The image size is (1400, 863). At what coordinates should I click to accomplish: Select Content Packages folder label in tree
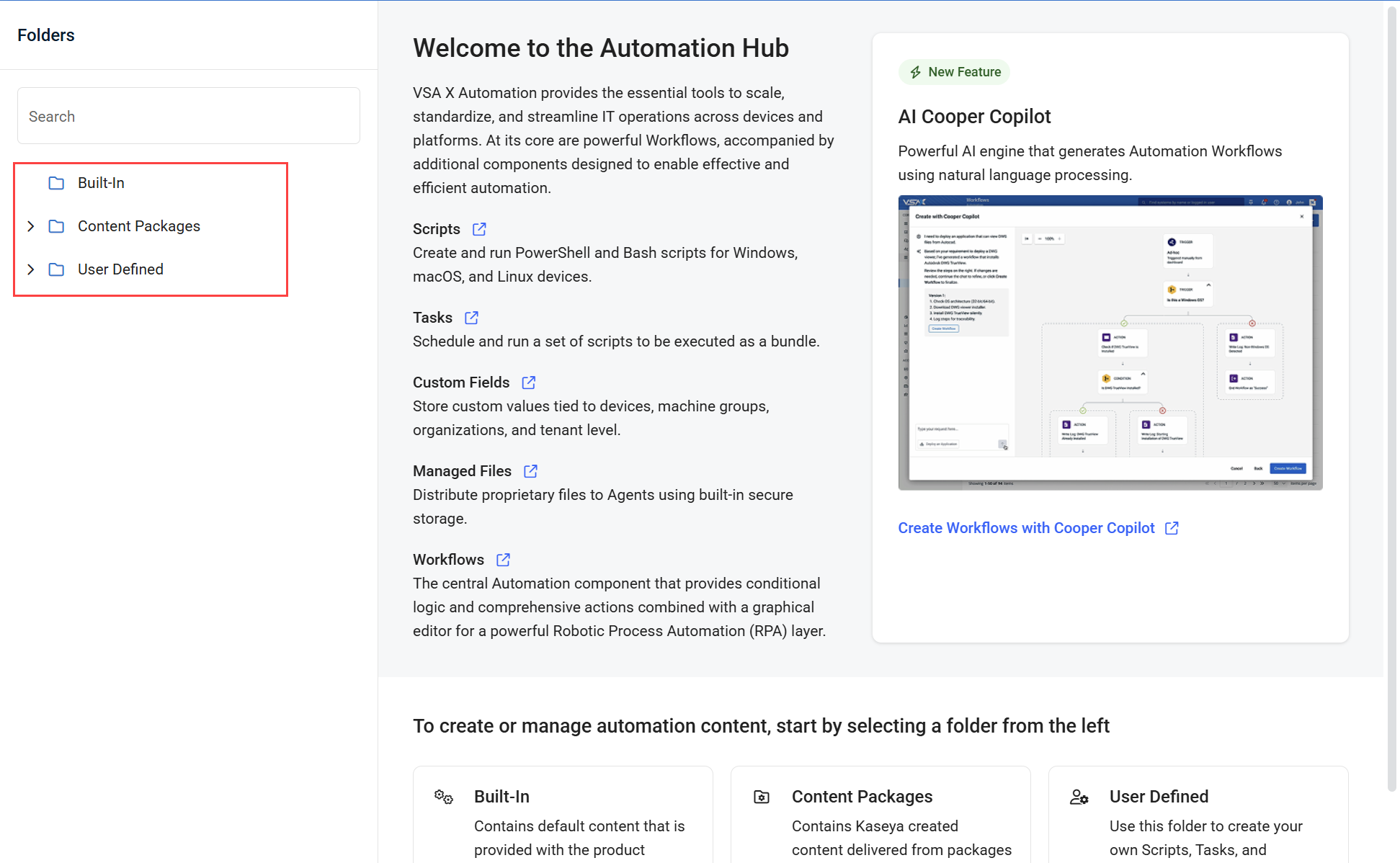pyautogui.click(x=139, y=226)
